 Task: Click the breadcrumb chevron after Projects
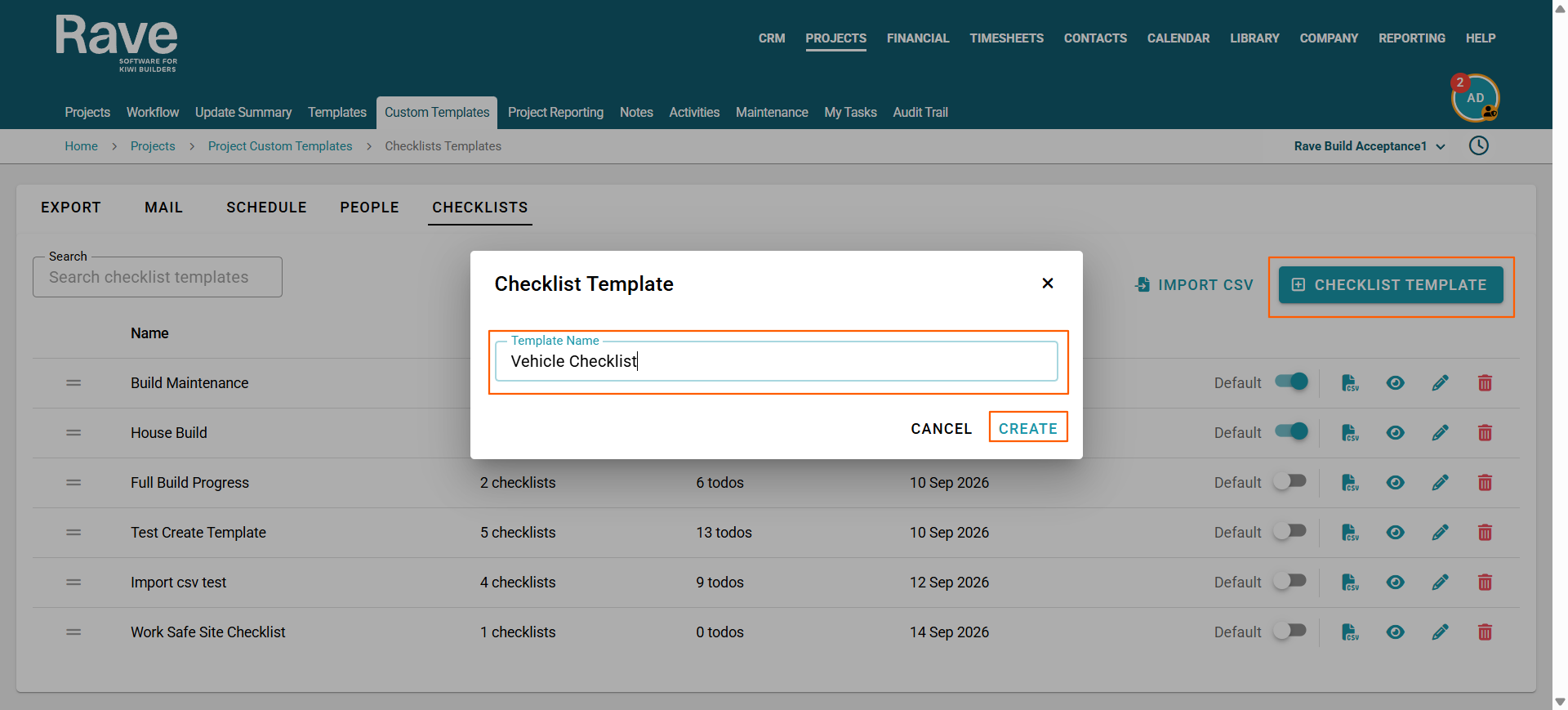192,146
